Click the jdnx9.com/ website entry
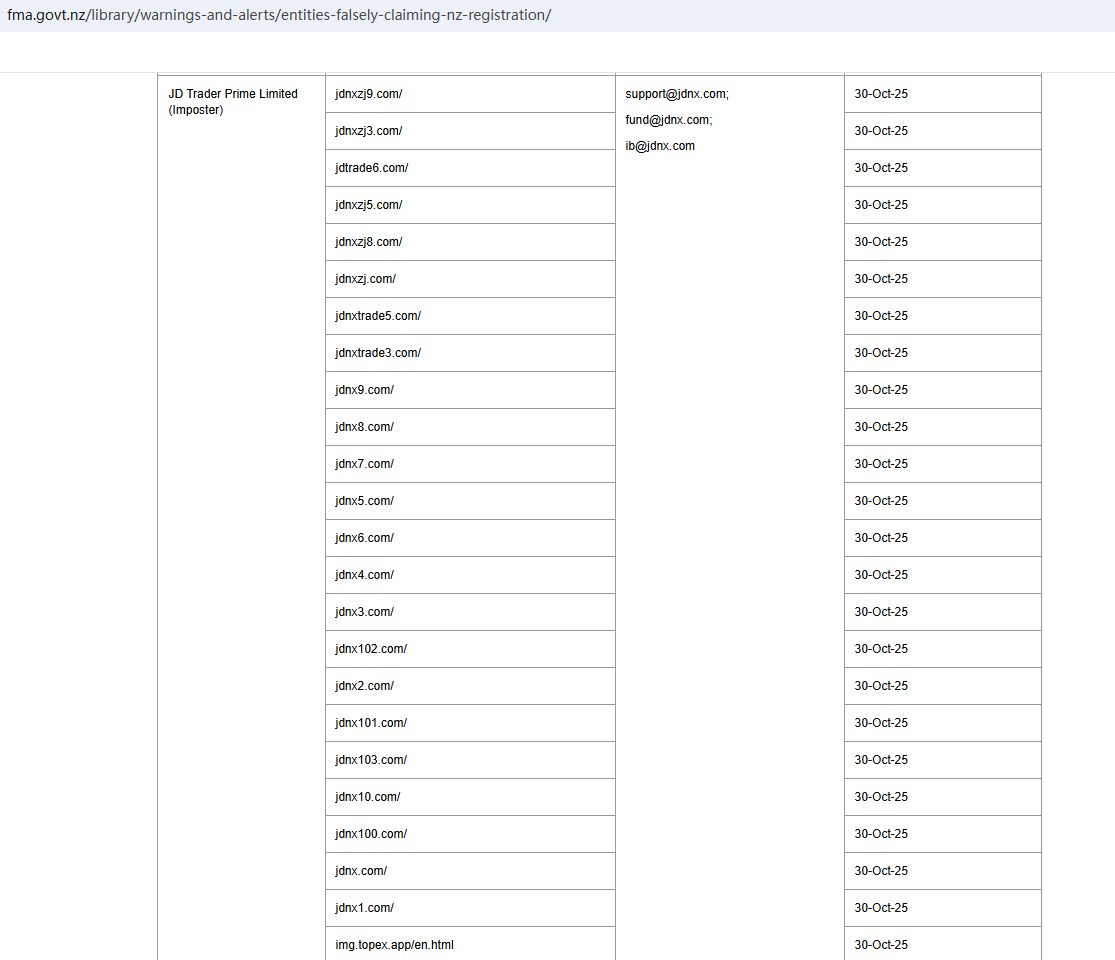1115x960 pixels. [364, 390]
